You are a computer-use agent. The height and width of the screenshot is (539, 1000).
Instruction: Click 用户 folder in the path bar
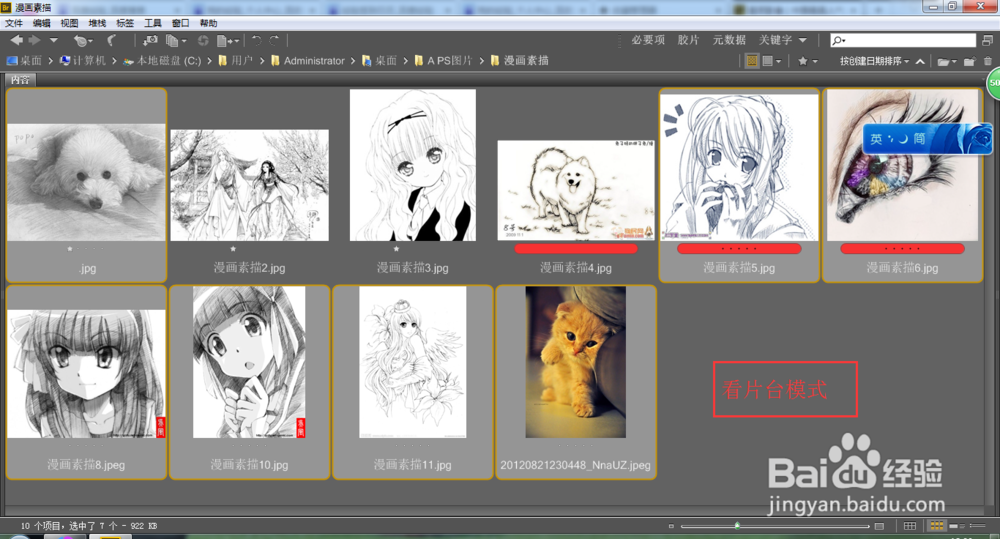click(235, 61)
